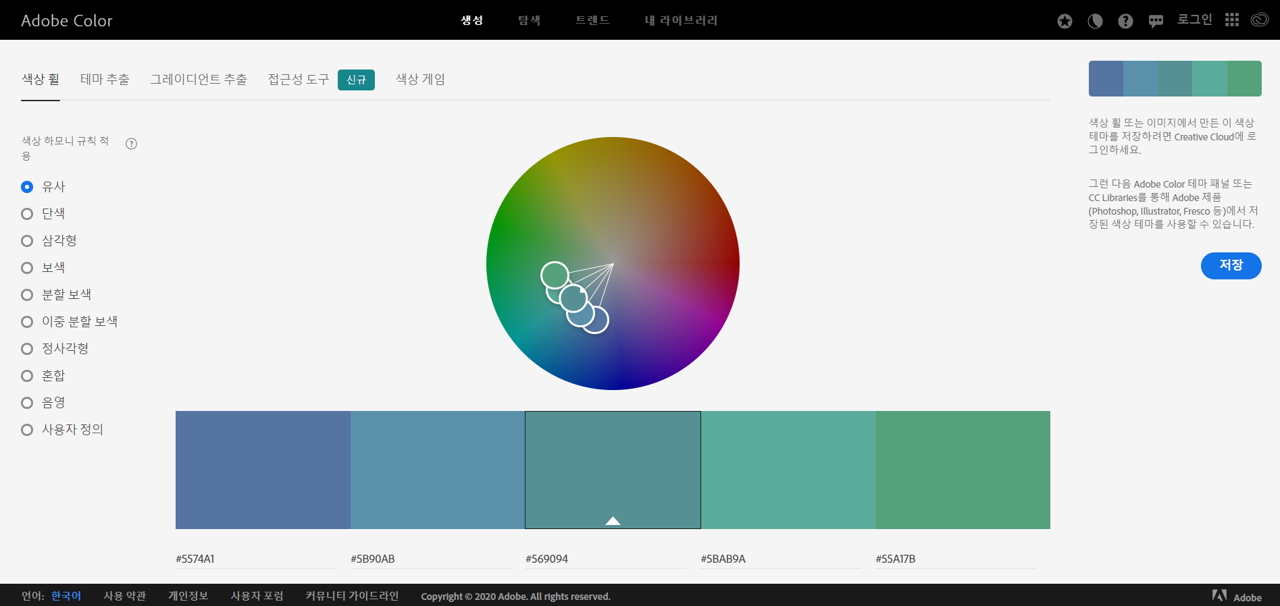Viewport: 1280px width, 606px height.
Task: Click the harmony rule help icon
Action: pos(131,144)
